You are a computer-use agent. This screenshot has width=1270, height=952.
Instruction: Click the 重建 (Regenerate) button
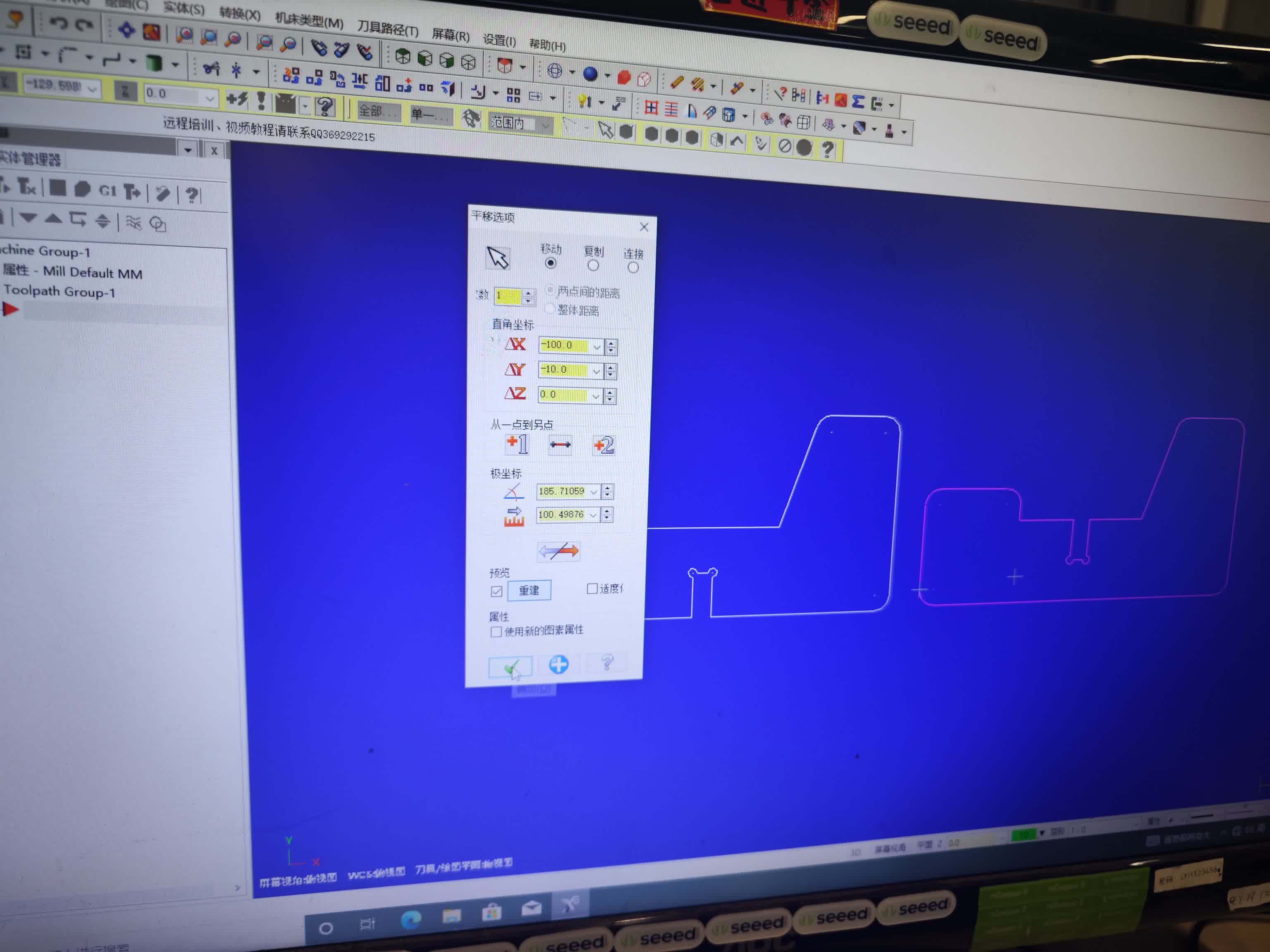click(x=529, y=590)
